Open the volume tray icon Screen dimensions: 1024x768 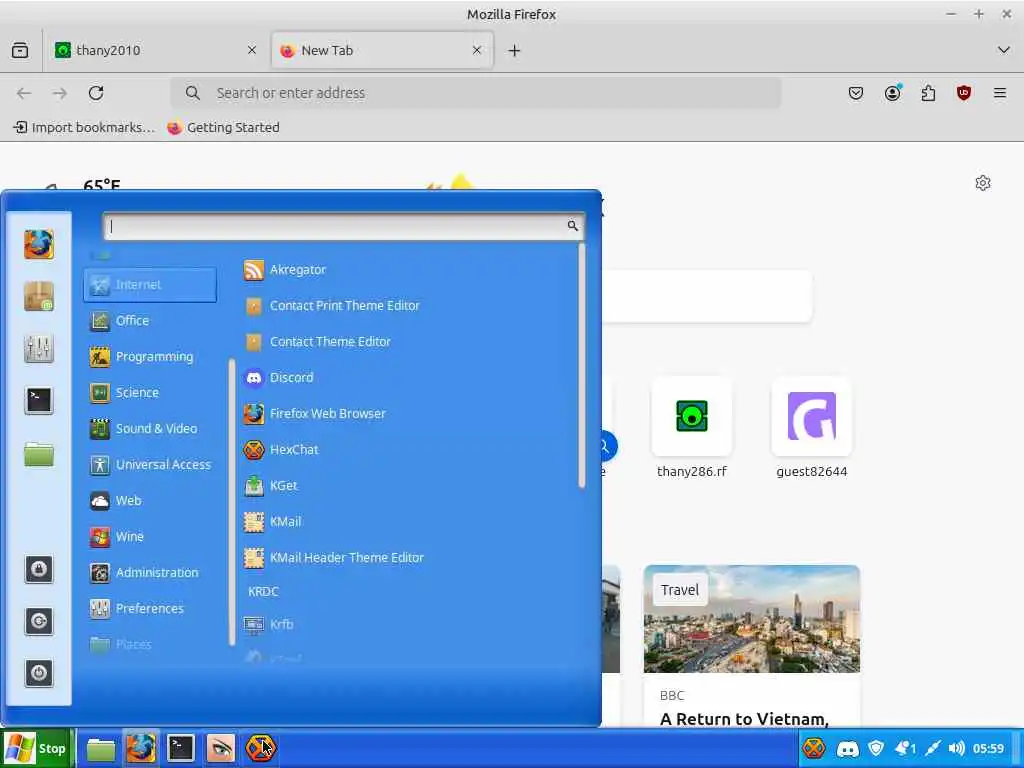[957, 748]
